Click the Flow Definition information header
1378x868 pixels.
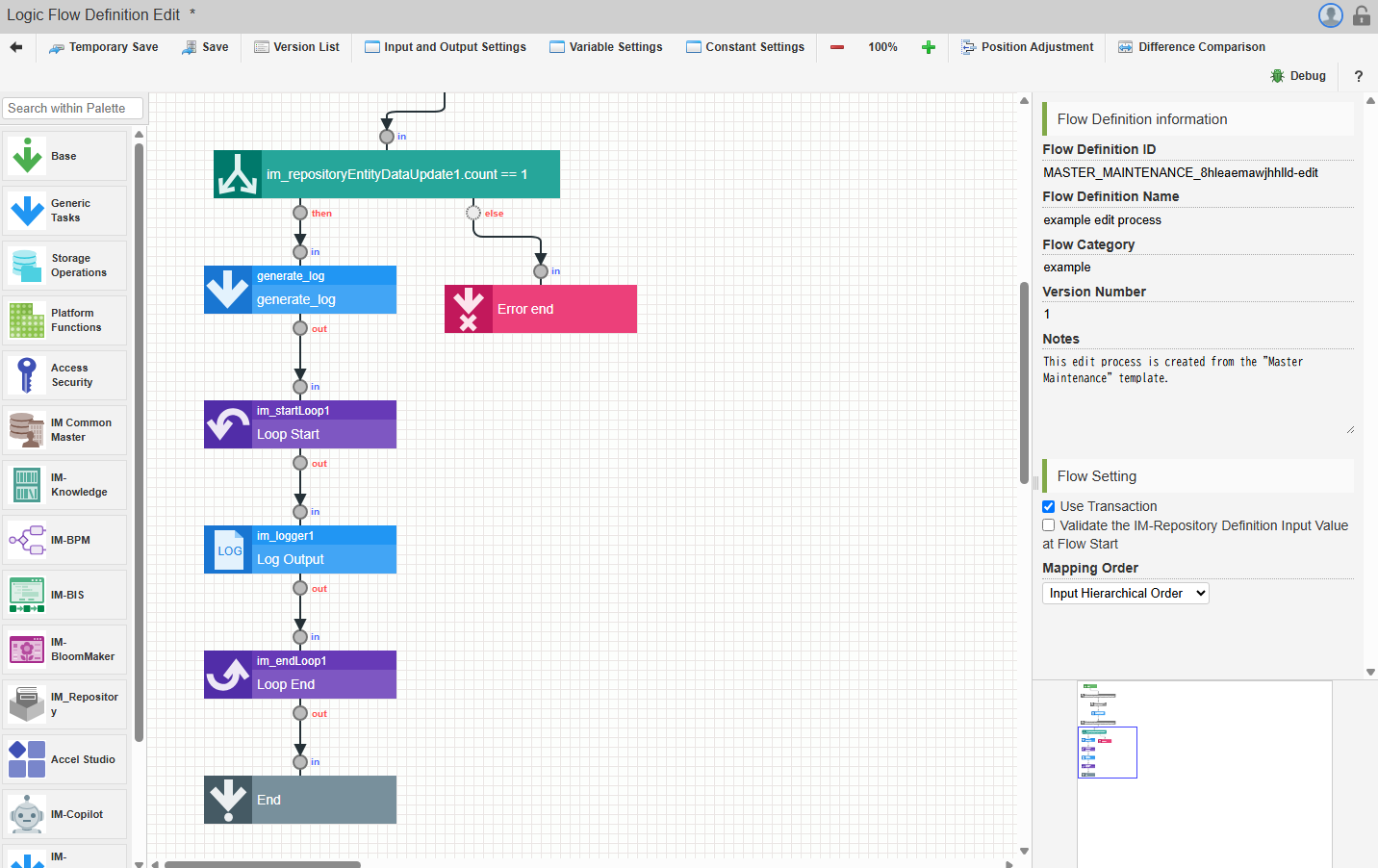pos(1198,119)
